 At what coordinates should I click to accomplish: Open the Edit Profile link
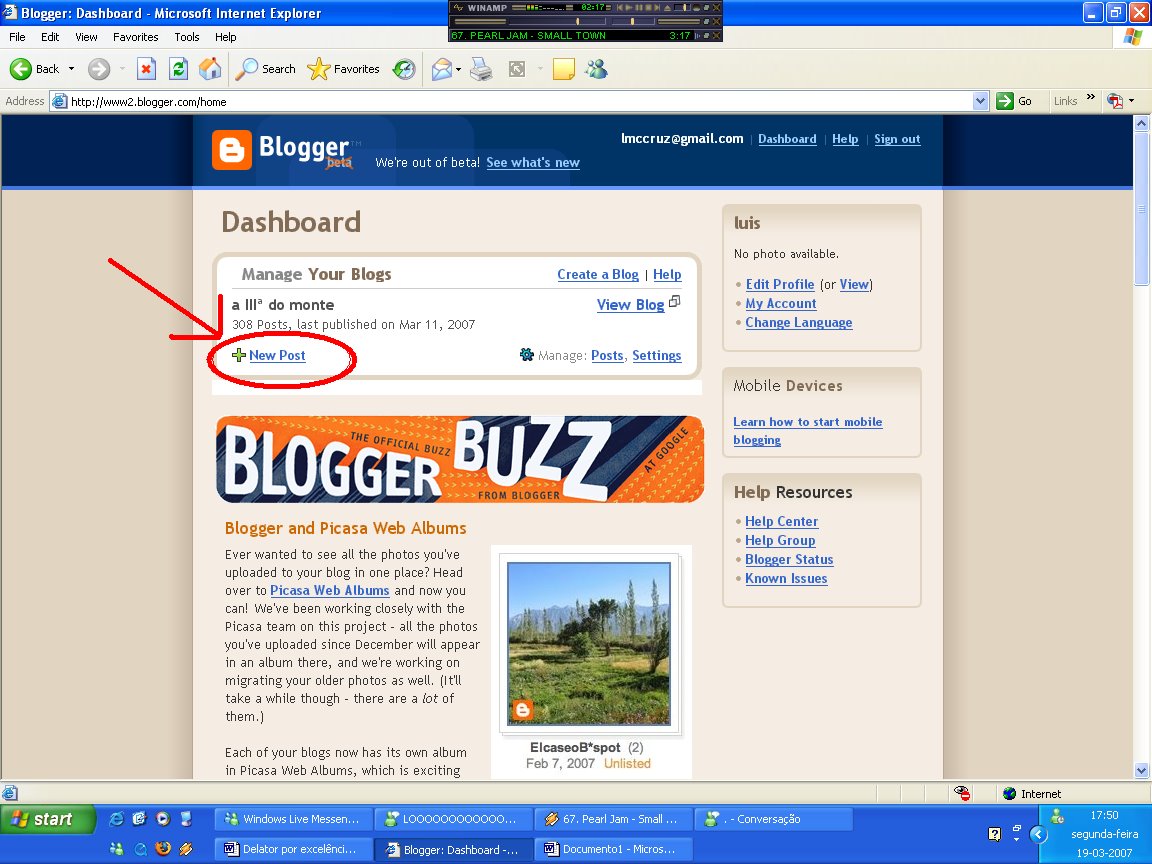pyautogui.click(x=780, y=284)
